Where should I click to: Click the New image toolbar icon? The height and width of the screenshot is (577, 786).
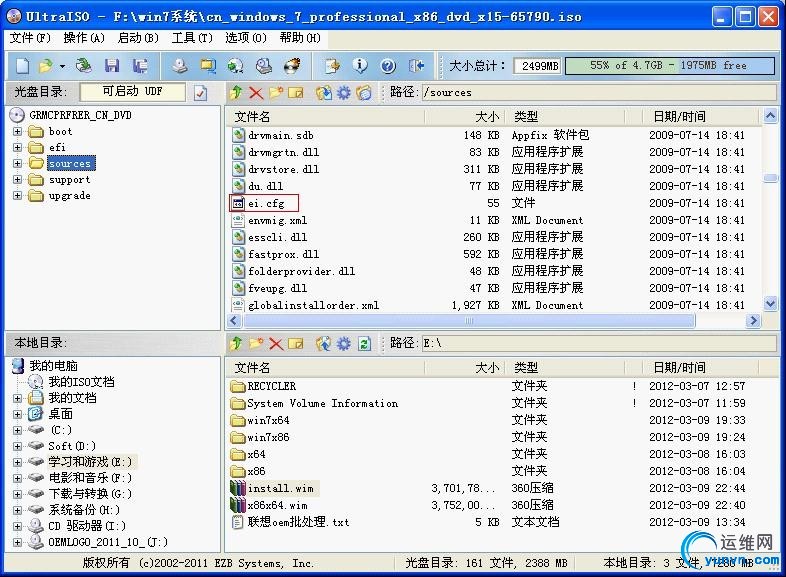click(23, 66)
